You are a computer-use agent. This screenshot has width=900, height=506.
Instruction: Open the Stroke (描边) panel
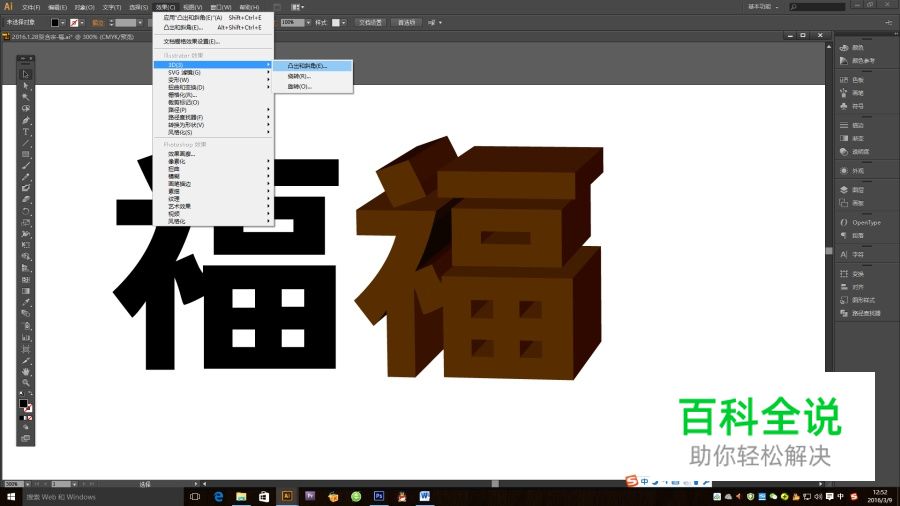coord(853,125)
